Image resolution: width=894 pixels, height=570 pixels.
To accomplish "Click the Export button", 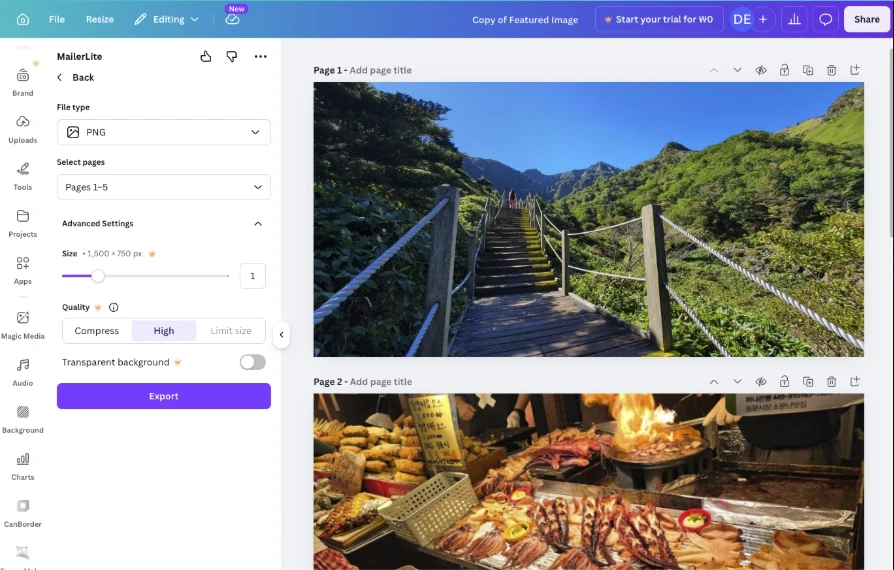I will (x=164, y=396).
